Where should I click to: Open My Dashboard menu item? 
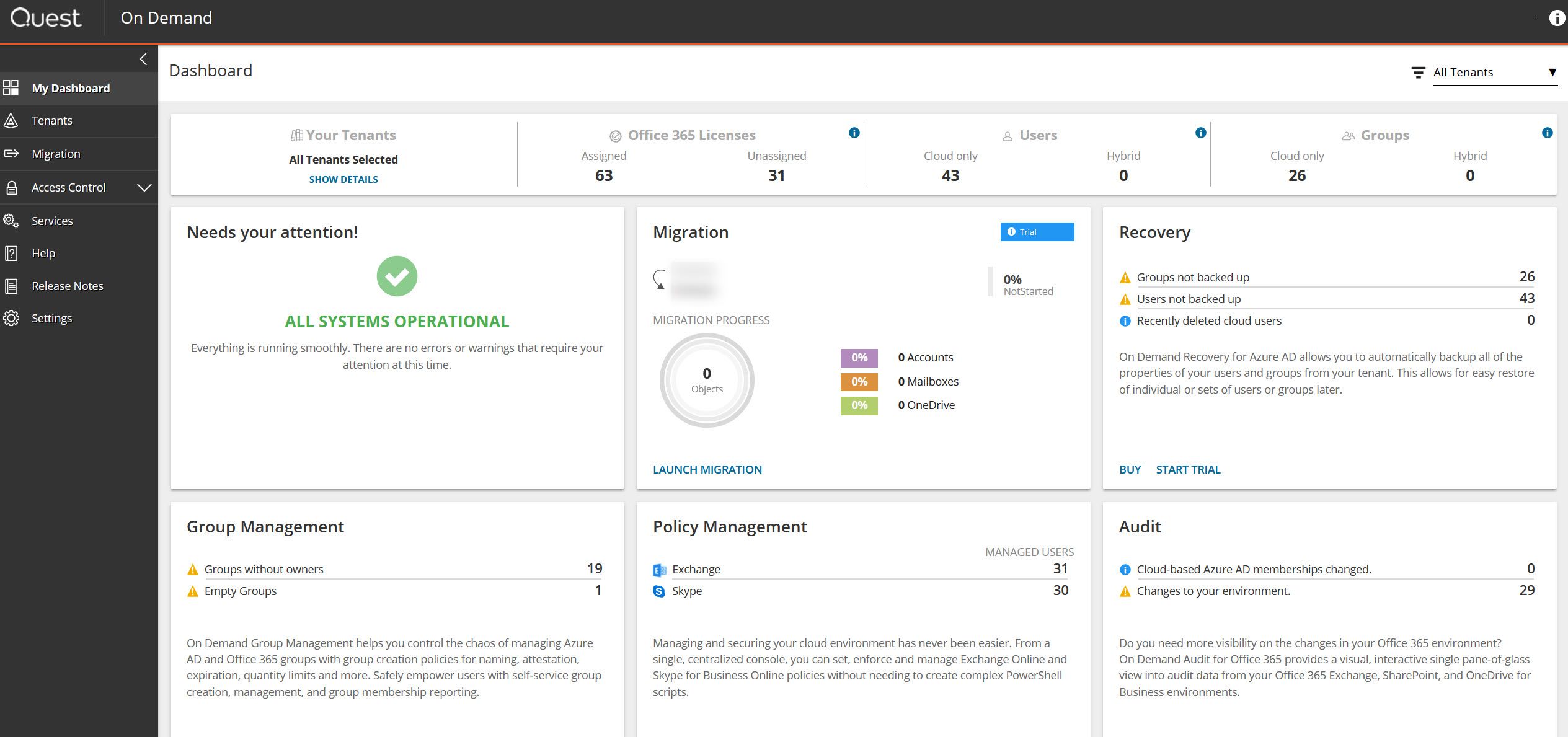[x=79, y=88]
